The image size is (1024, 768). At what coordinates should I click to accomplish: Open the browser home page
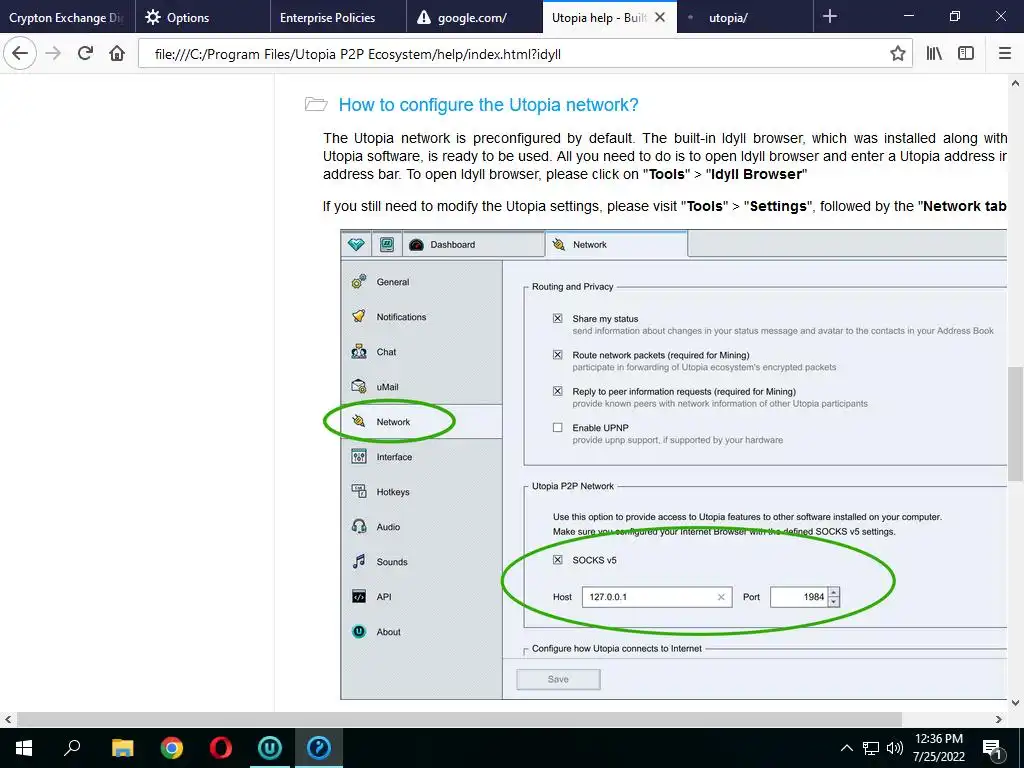(117, 54)
